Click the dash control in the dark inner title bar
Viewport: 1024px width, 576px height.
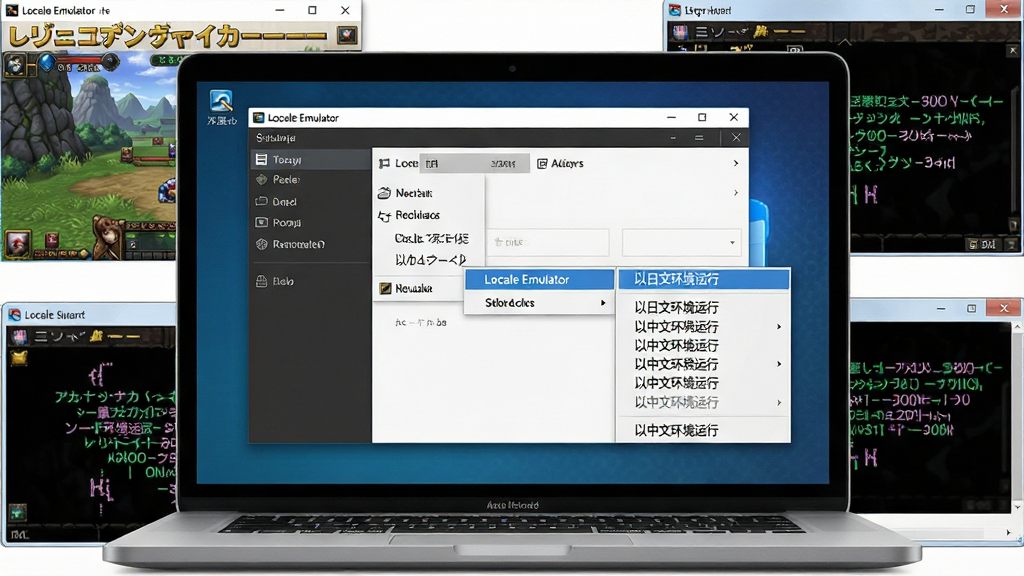tap(673, 138)
